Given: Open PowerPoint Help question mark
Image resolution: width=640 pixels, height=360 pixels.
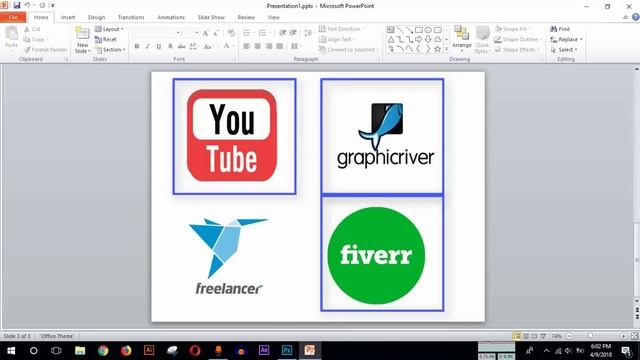Looking at the screenshot, I should (x=636, y=17).
